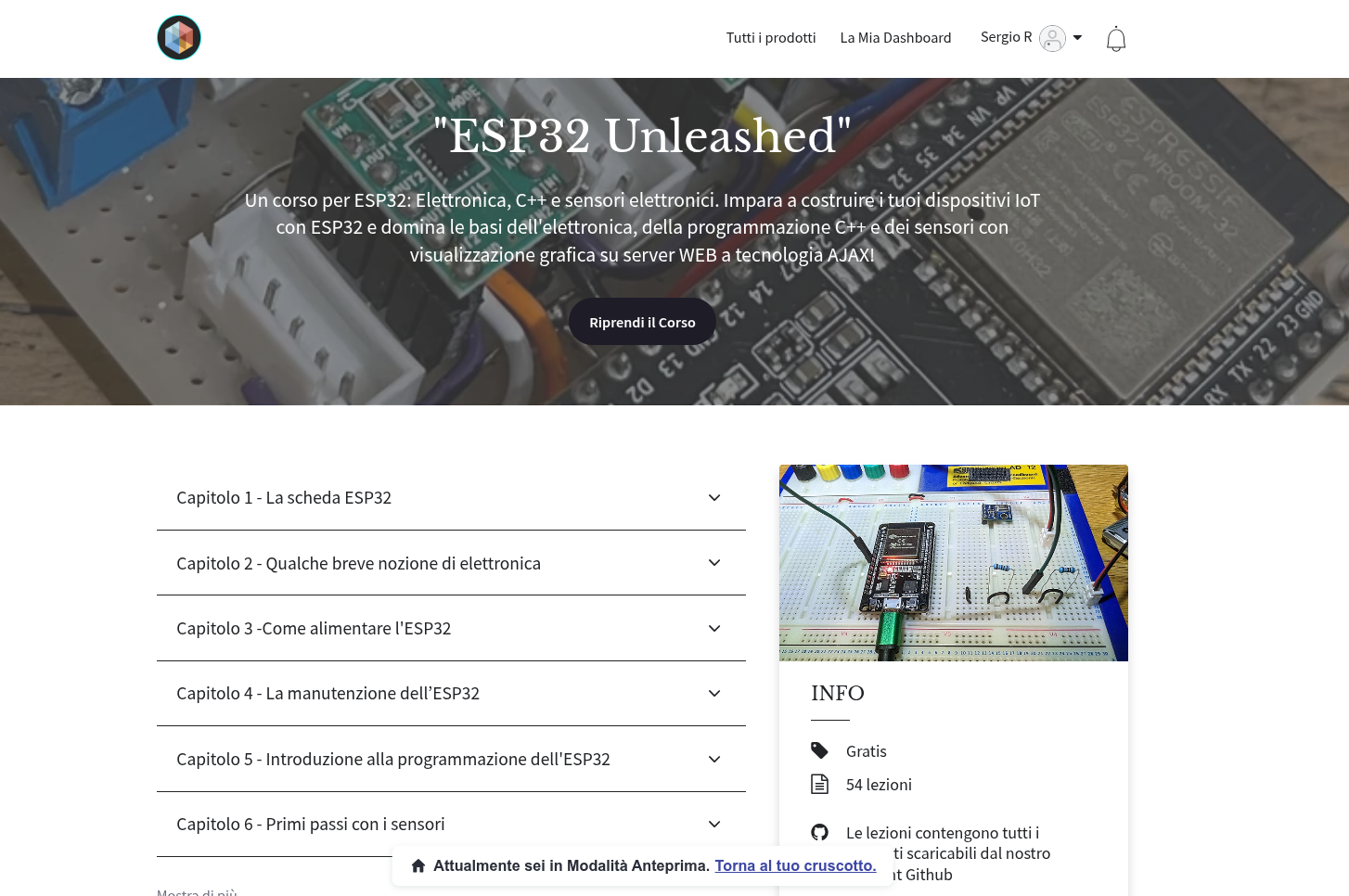Click Sergio R's profile avatar icon
This screenshot has width=1349, height=896.
[1052, 38]
